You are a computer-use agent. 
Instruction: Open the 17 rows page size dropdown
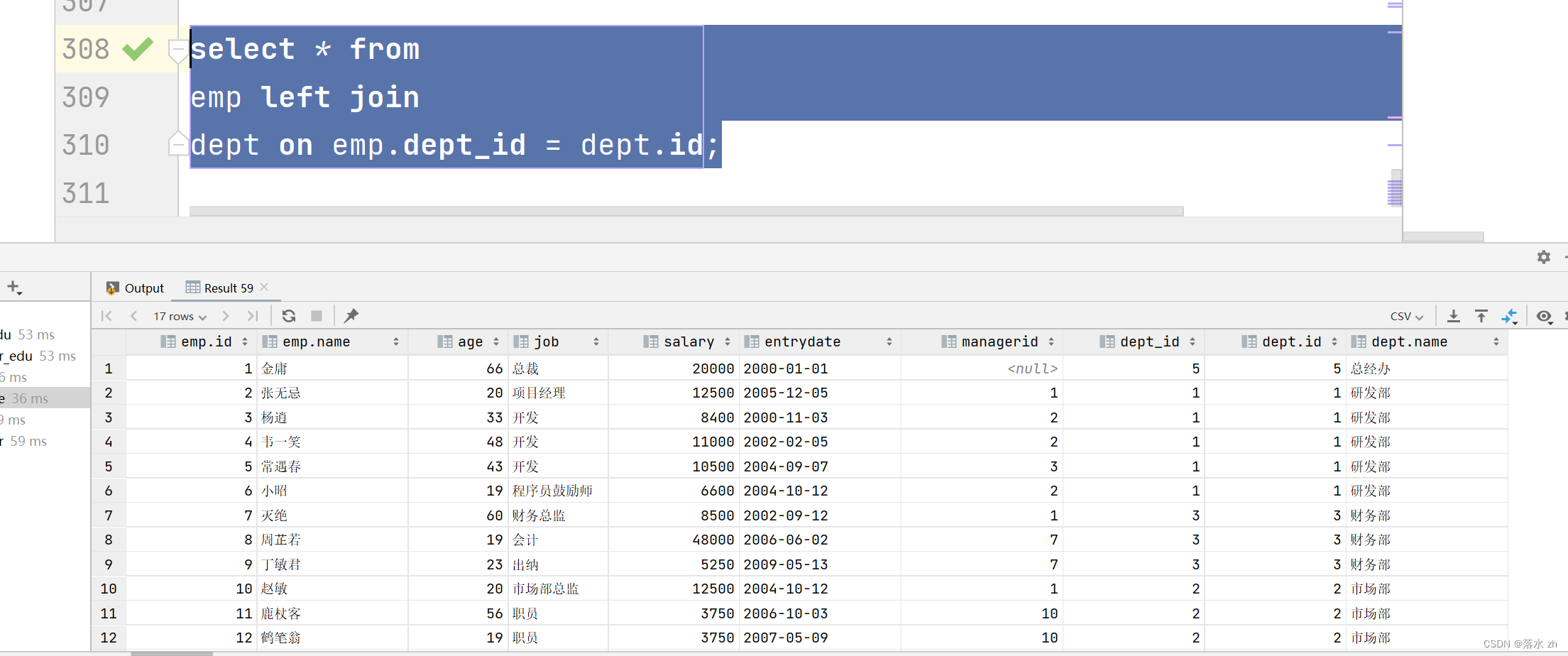point(180,316)
